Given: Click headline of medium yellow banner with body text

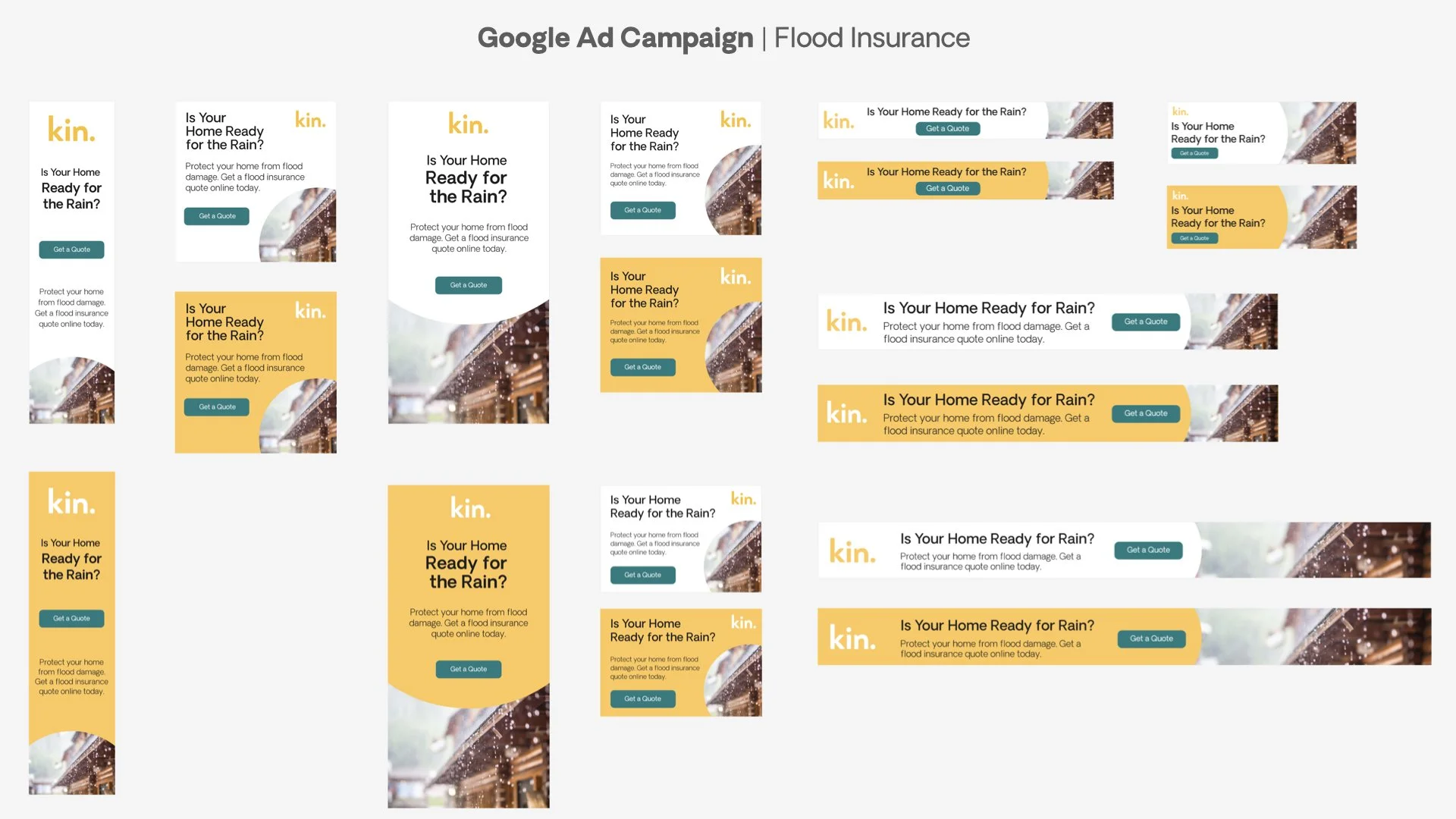Looking at the screenshot, I should (x=988, y=400).
